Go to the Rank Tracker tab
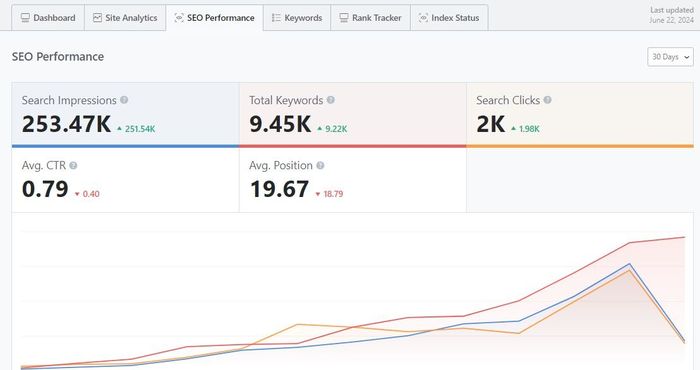 coord(371,18)
